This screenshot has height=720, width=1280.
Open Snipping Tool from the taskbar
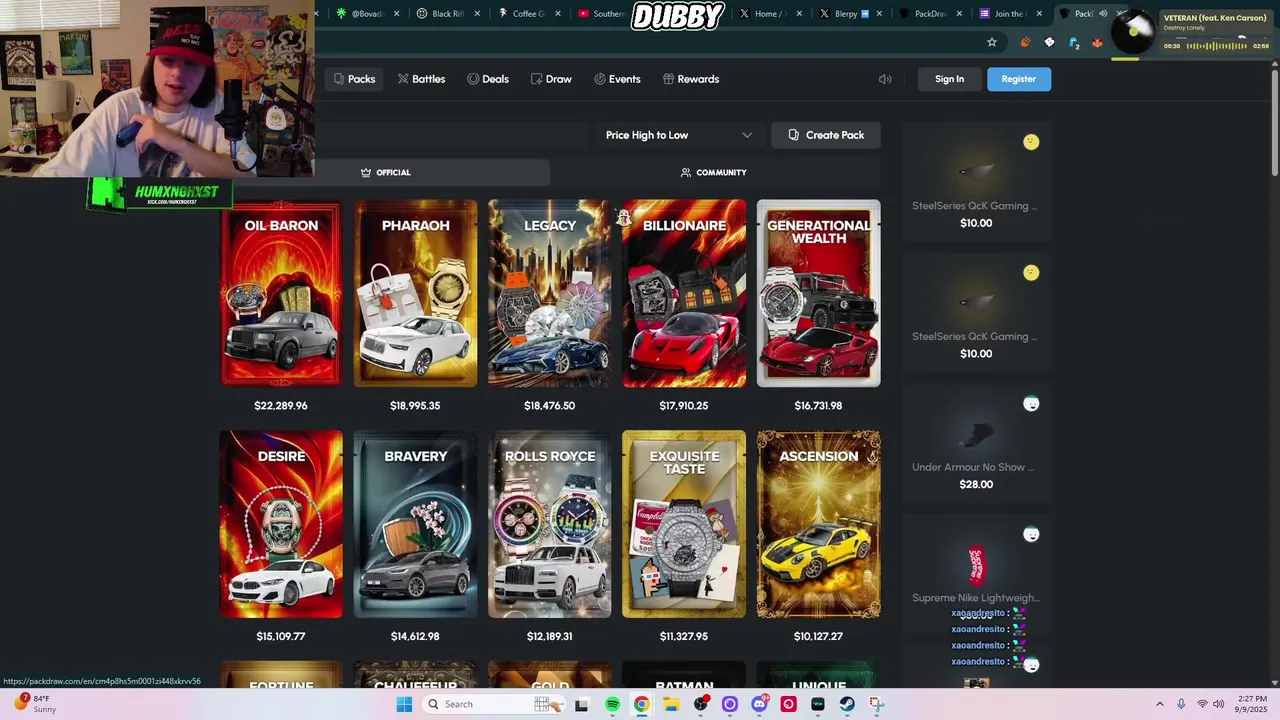tap(876, 704)
